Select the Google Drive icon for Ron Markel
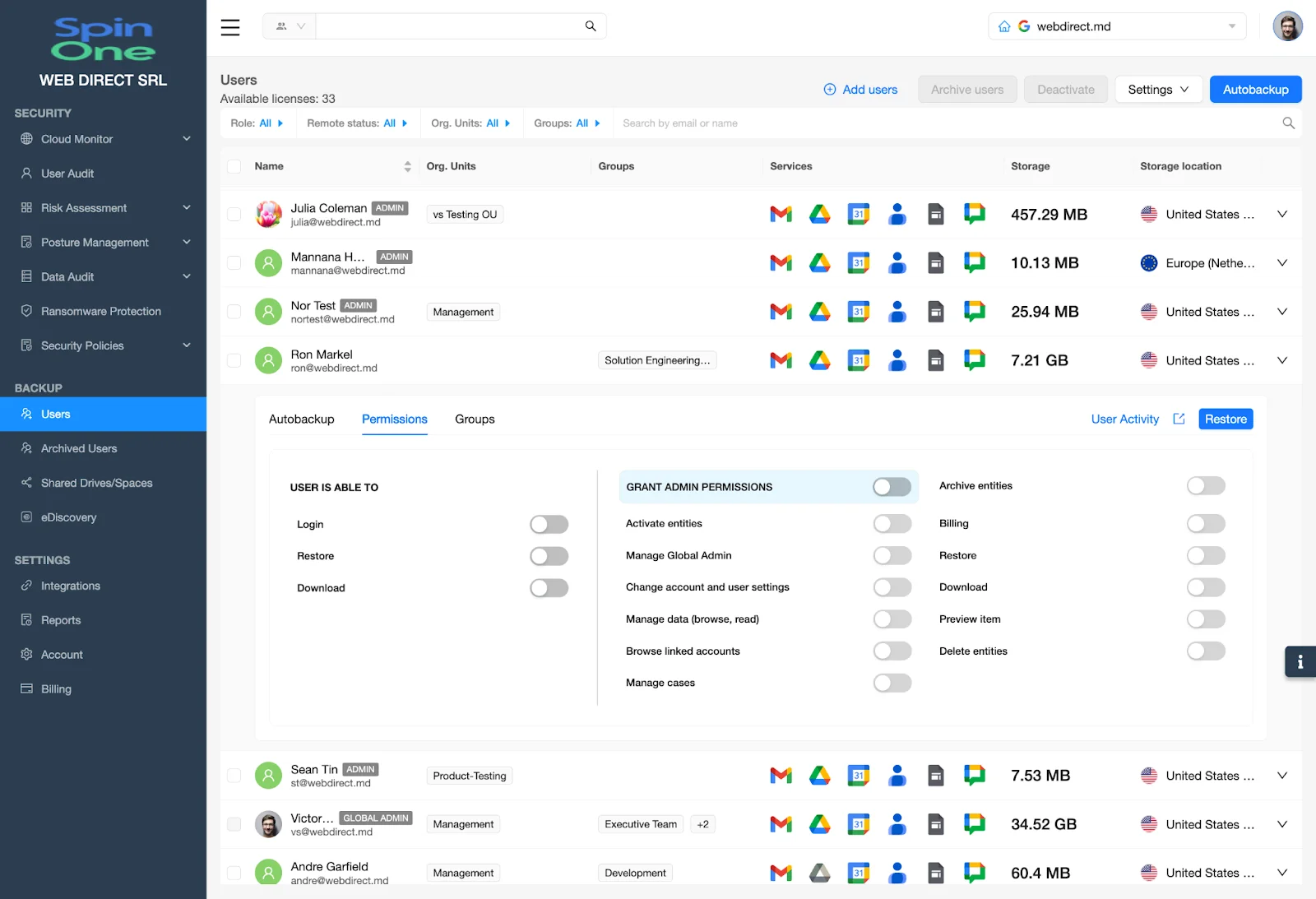Screen dimensions: 1316x899 coord(819,359)
